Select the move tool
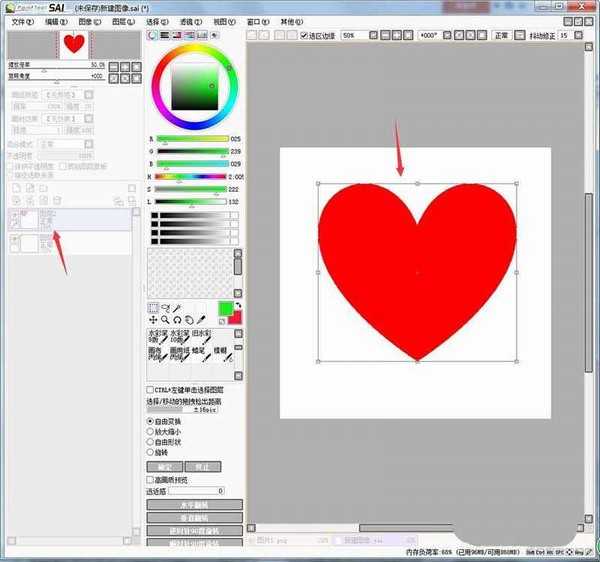The image size is (600, 562). 153,320
